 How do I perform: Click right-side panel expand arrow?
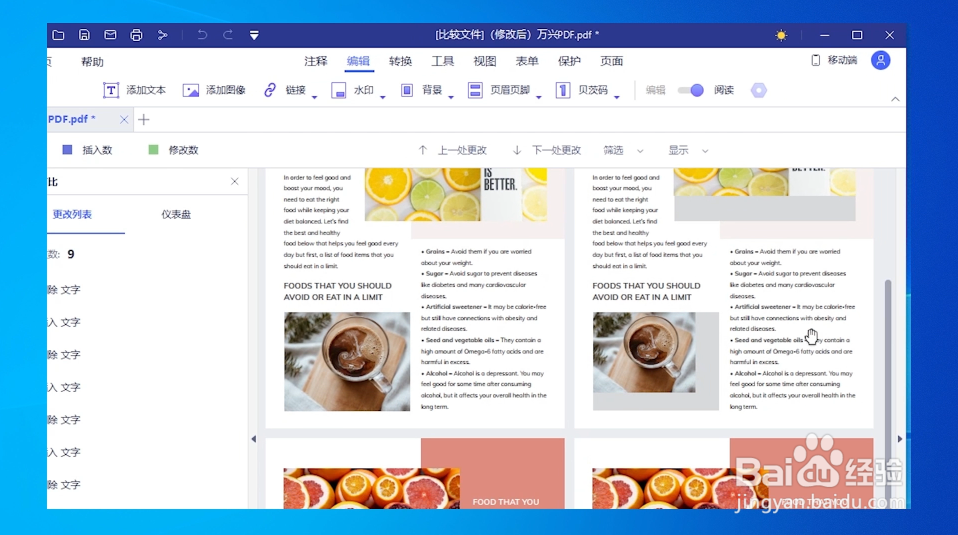pyautogui.click(x=899, y=439)
